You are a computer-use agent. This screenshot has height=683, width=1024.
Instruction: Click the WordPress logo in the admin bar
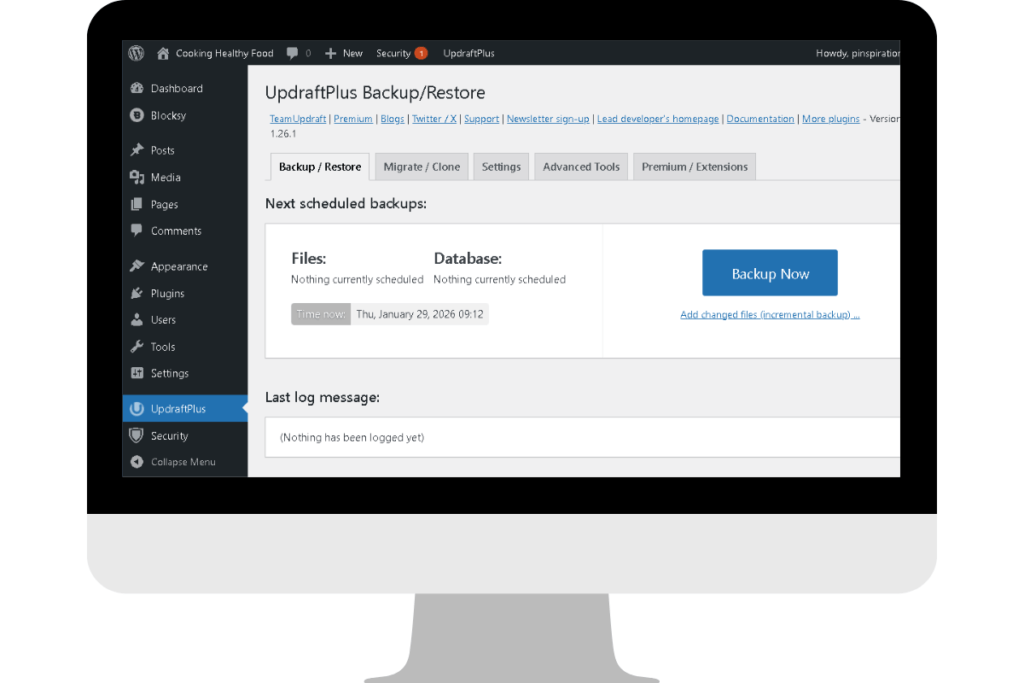(x=136, y=53)
